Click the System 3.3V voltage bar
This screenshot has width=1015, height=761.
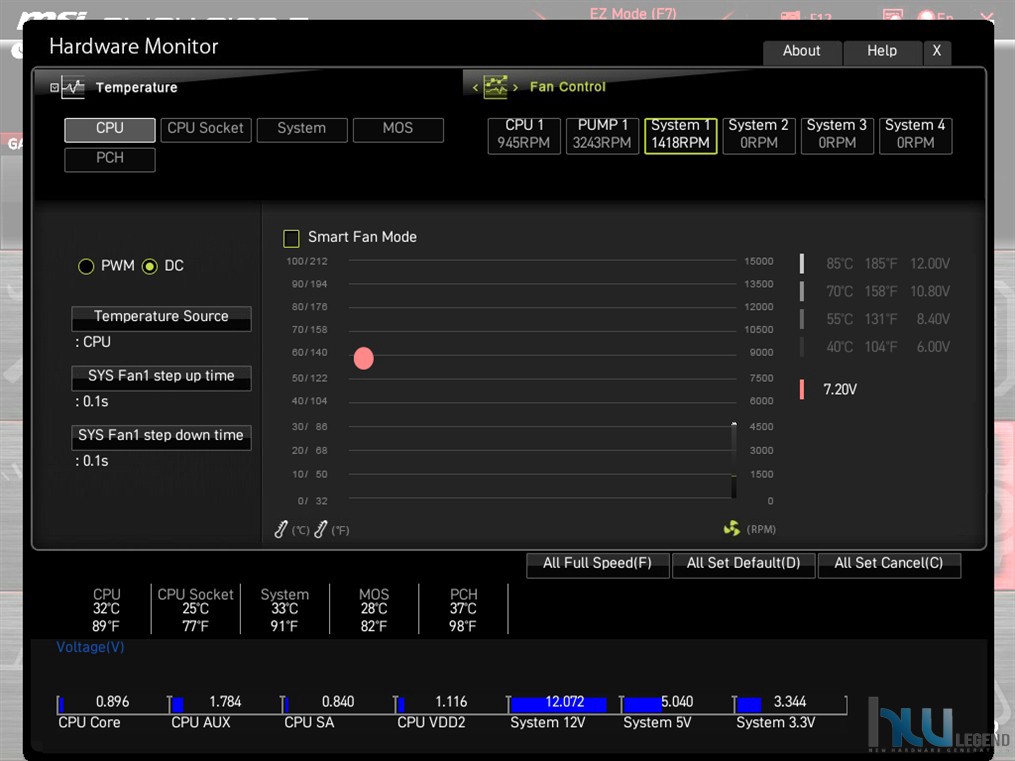click(x=749, y=704)
